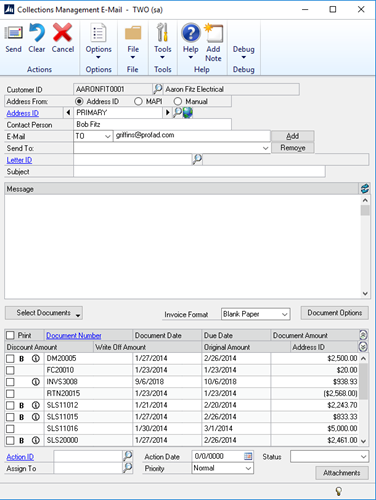Follow the Document Number column link

[x=74, y=335]
